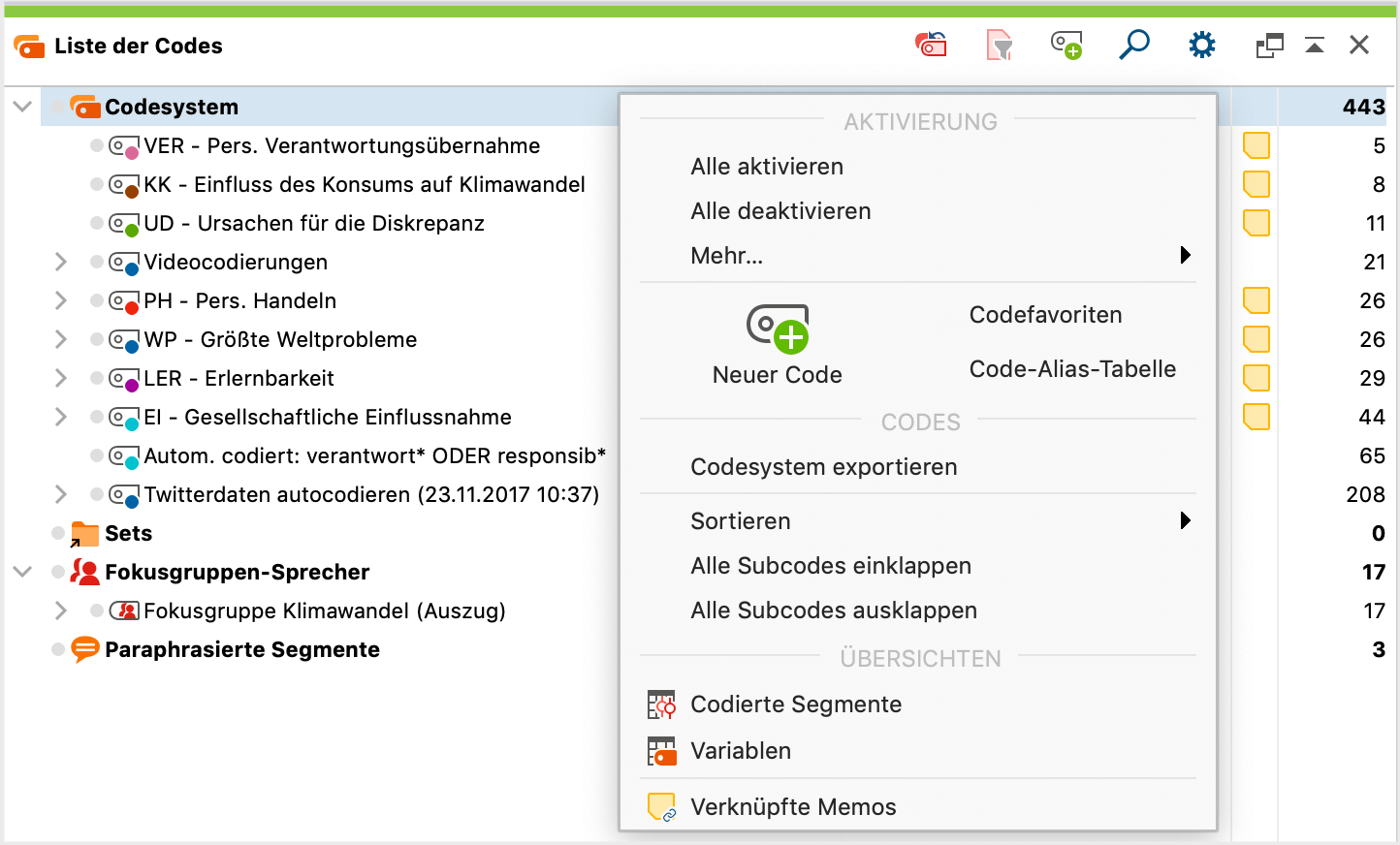Click the filter codes by document icon

pos(1000,45)
